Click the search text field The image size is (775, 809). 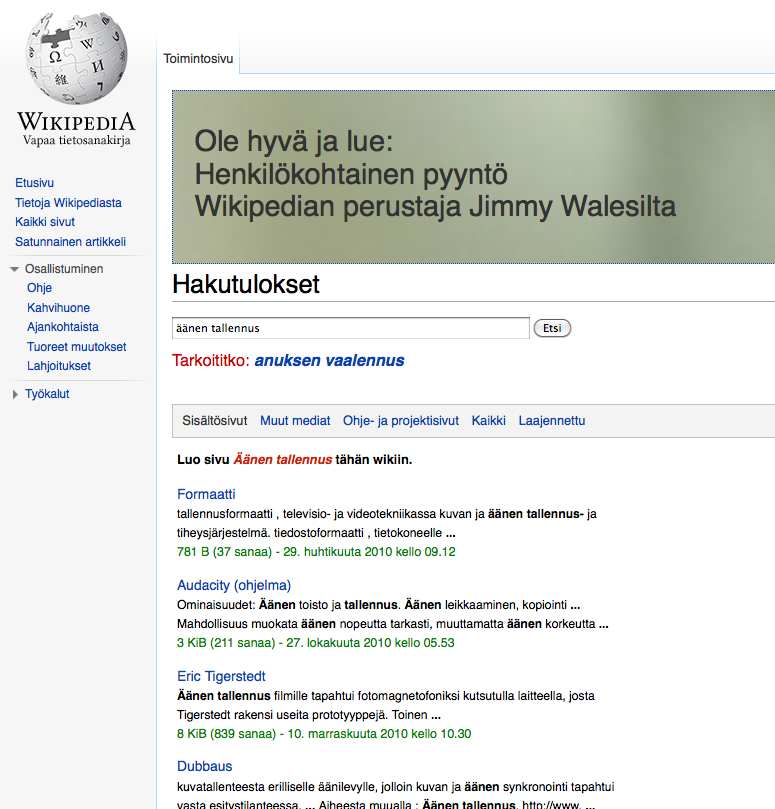click(x=350, y=328)
